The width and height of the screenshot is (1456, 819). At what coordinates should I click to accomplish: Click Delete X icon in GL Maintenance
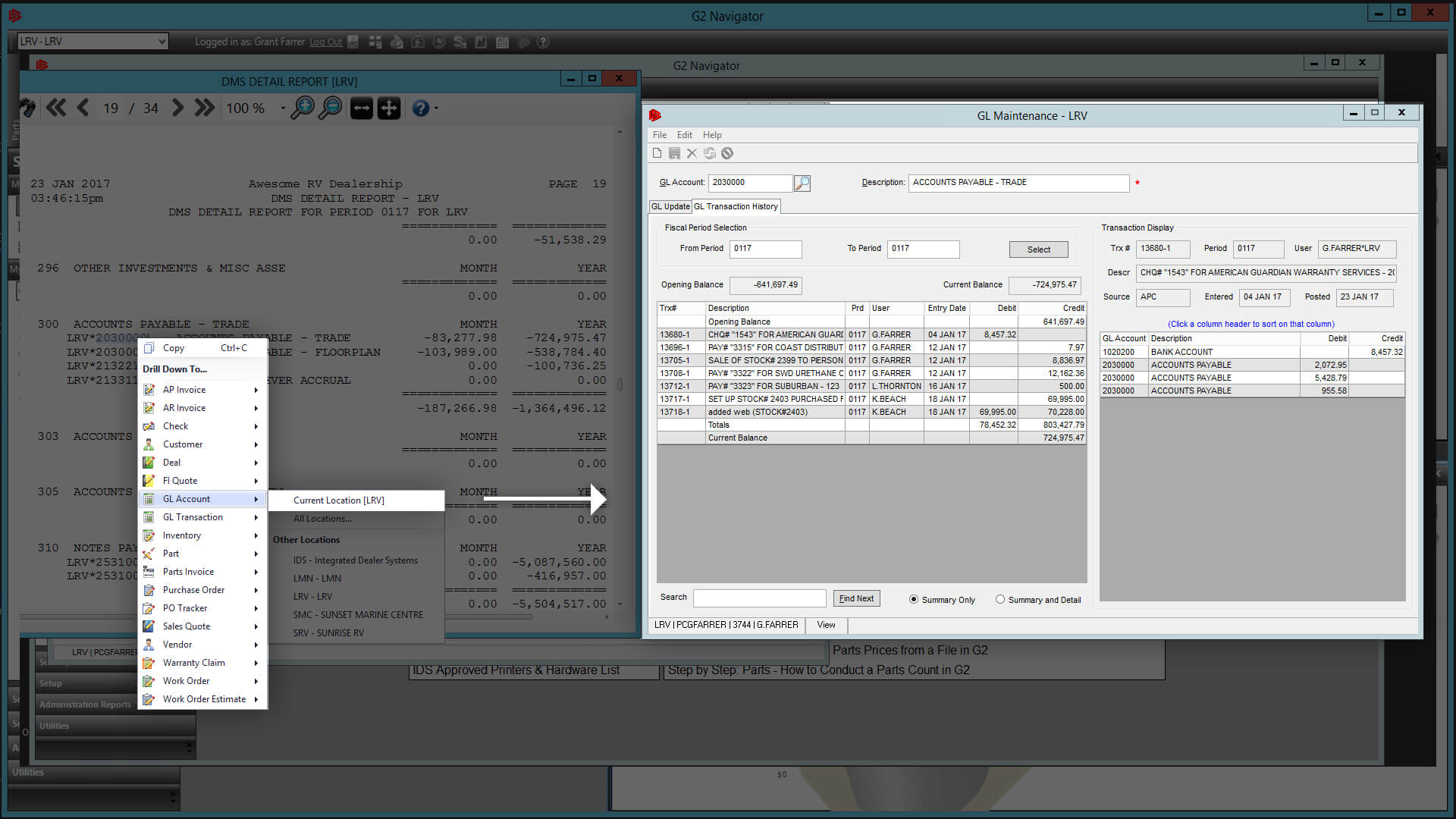click(x=692, y=153)
